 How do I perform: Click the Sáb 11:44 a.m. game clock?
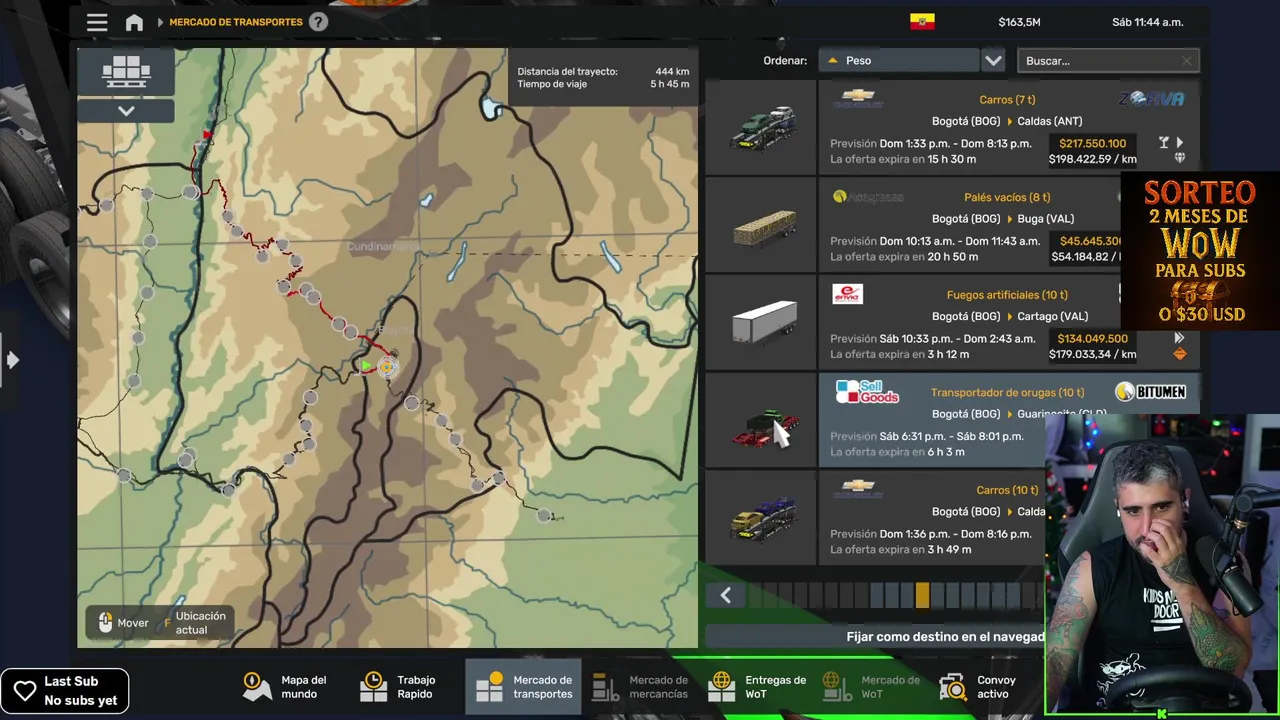[1147, 22]
